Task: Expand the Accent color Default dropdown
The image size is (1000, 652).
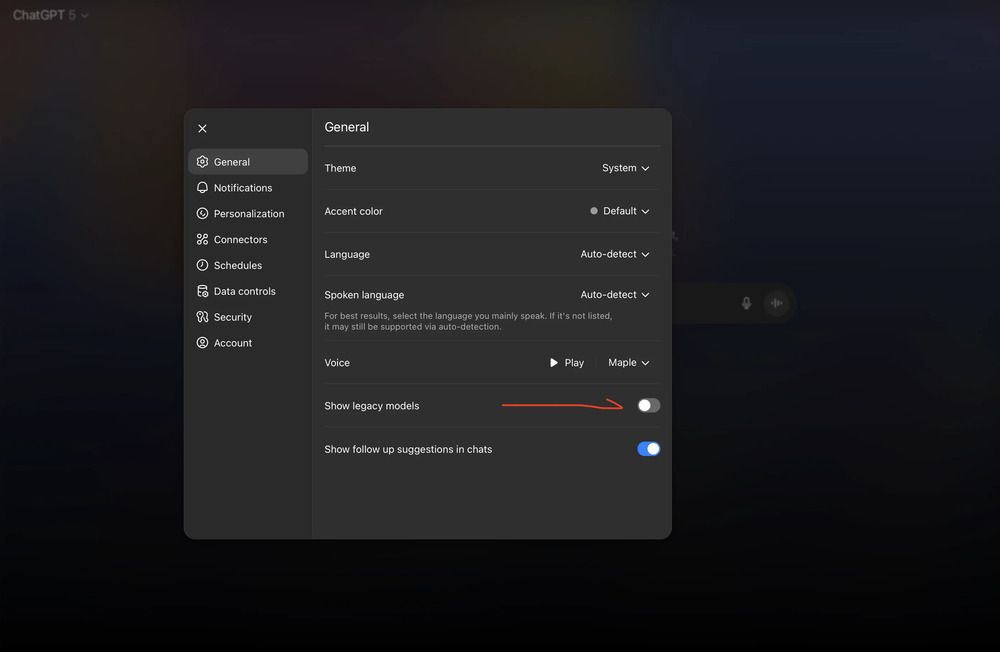Action: [620, 211]
